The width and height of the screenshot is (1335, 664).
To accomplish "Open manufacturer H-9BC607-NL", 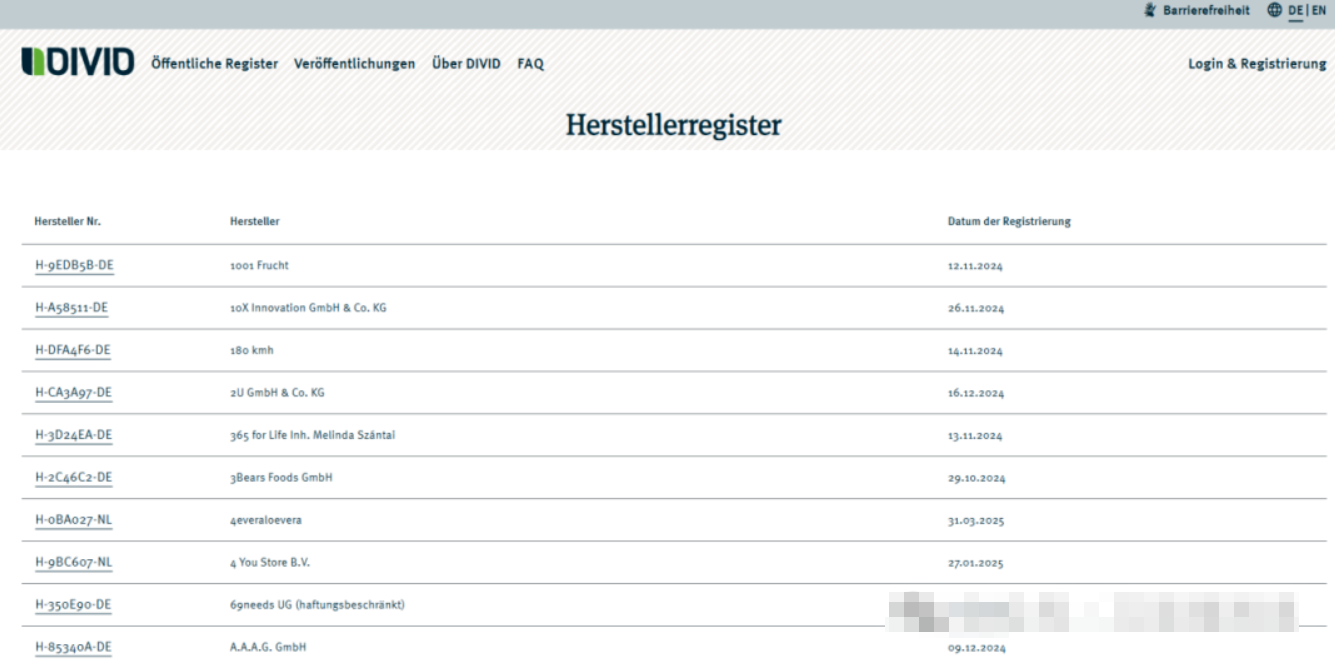I will point(73,563).
